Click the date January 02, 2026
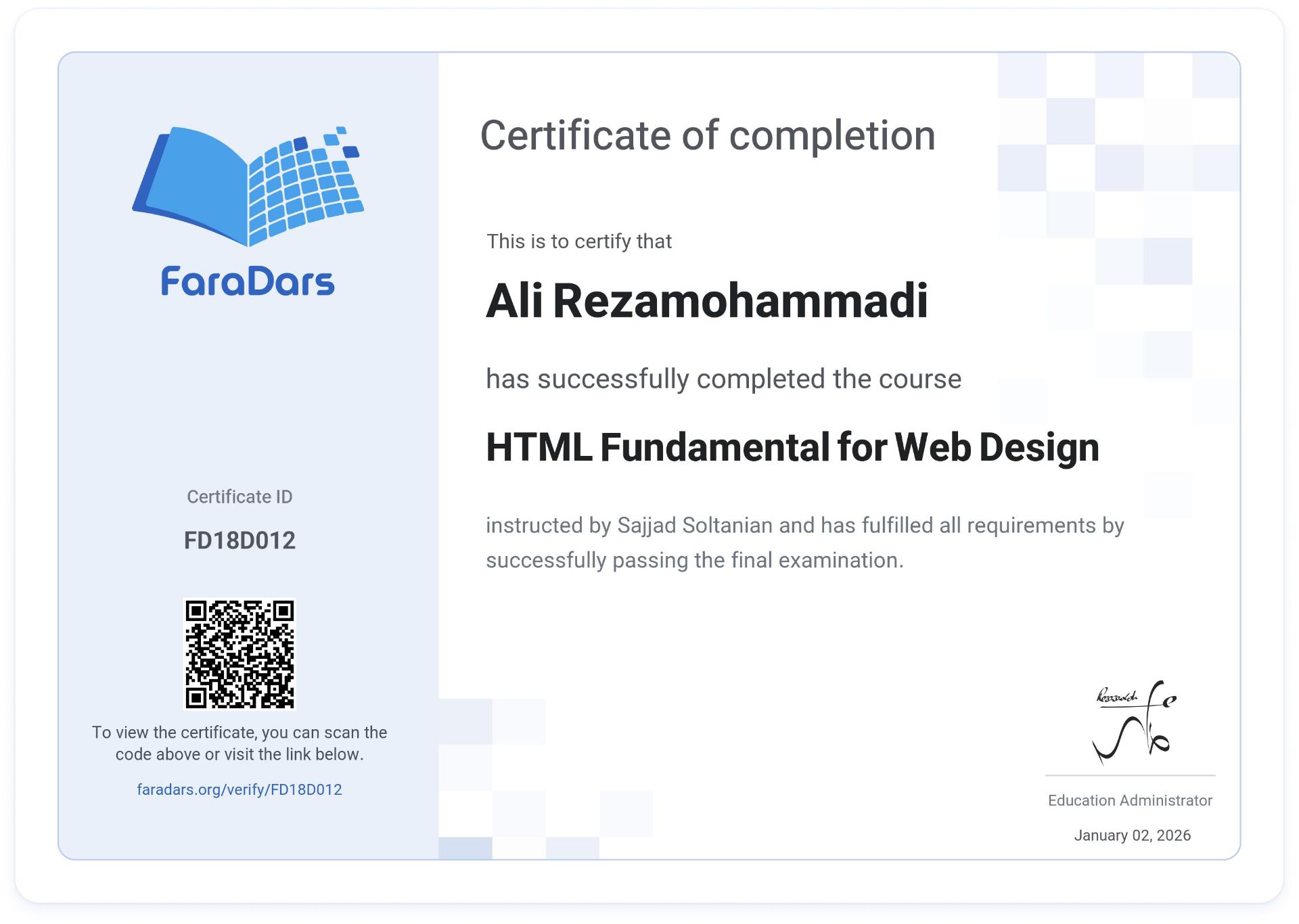This screenshot has width=1299, height=924. click(x=1132, y=835)
